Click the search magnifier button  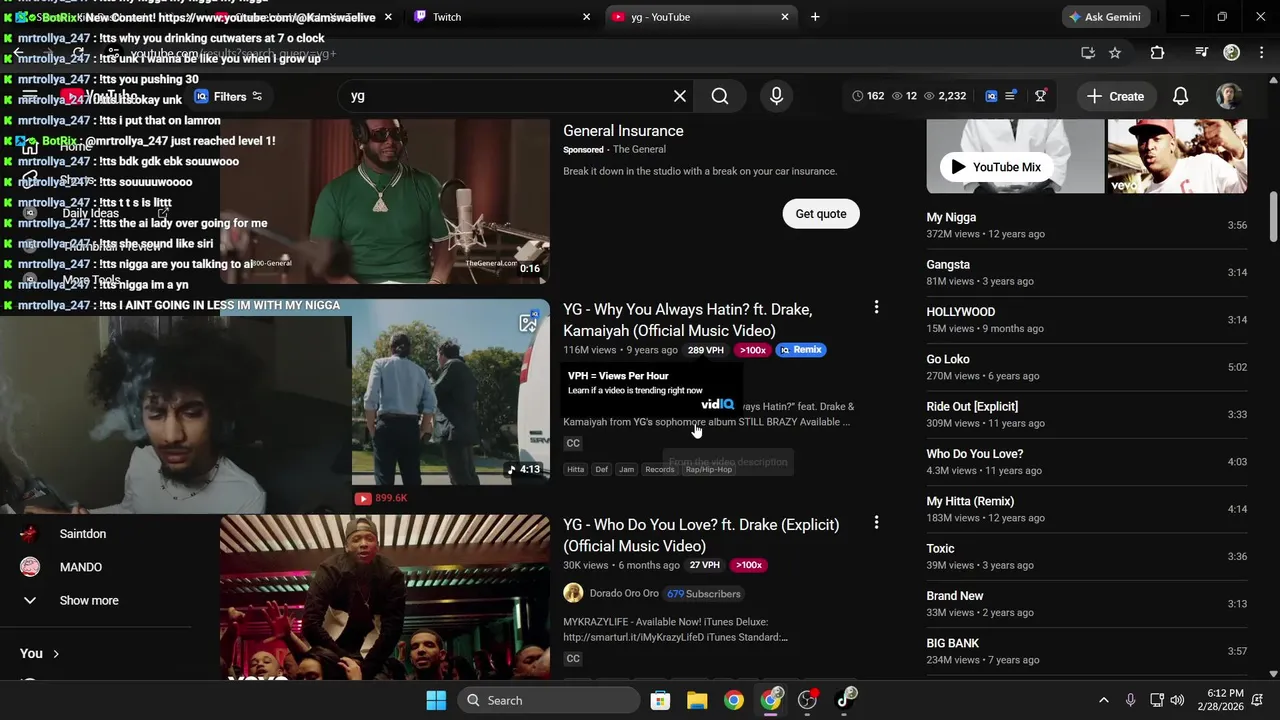pos(720,96)
